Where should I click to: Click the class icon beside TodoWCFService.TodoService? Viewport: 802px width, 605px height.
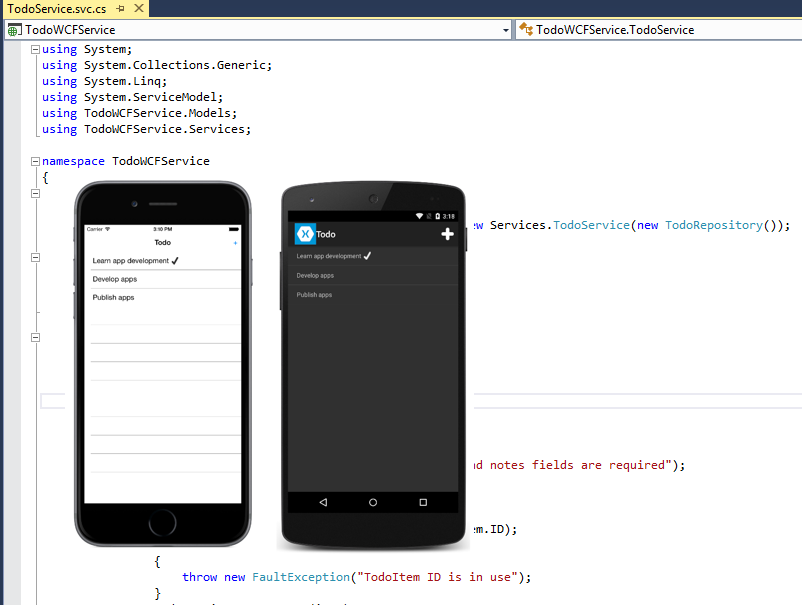pos(527,30)
